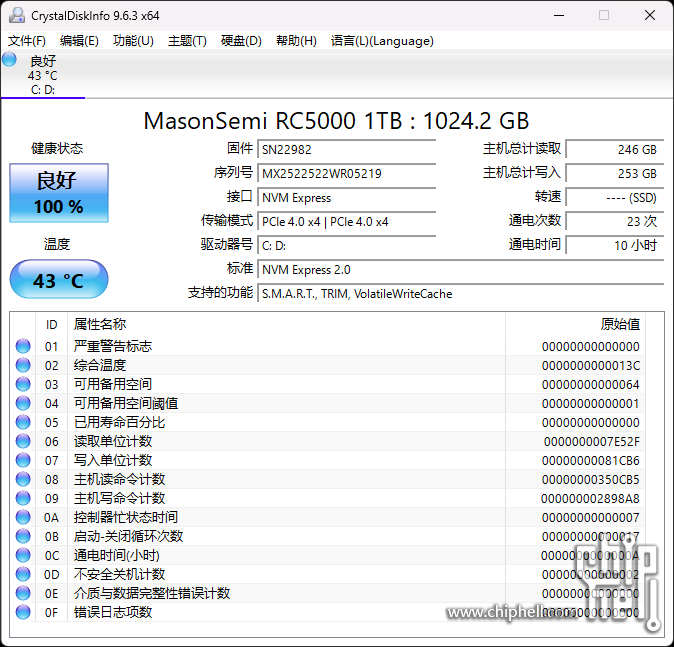Select the 可用备用空间阈值 attribute row

pyautogui.click(x=328, y=403)
